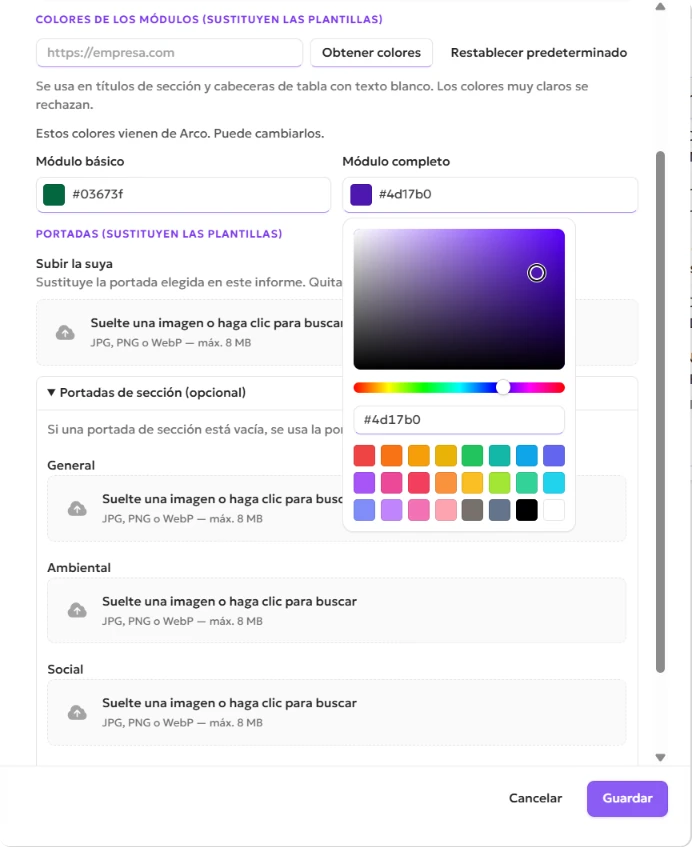Viewport: 692px width, 847px height.
Task: Click the Social image drop zone text
Action: [230, 703]
